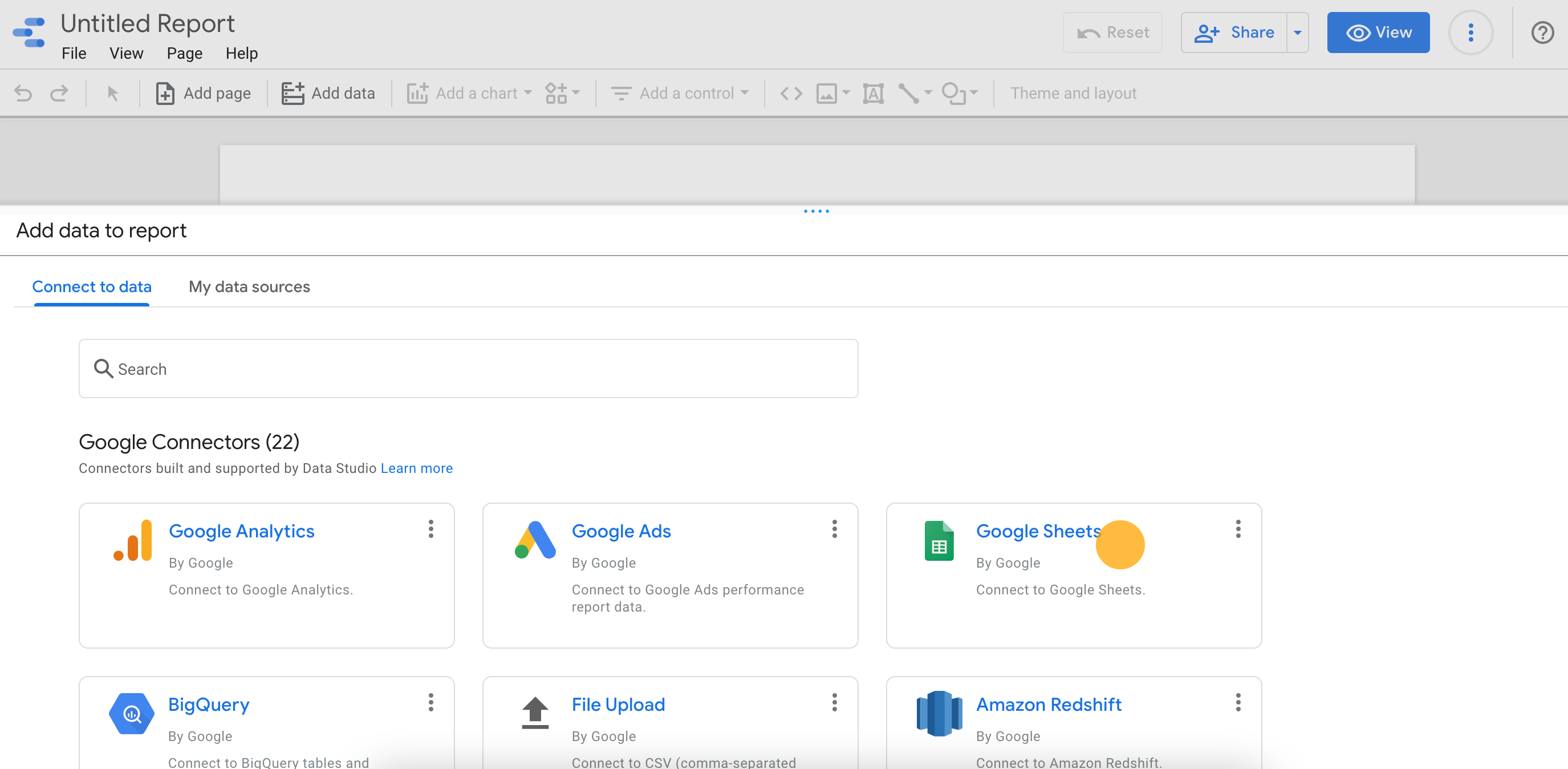Open the Add a control dropdown
The image size is (1568, 769).
680,93
